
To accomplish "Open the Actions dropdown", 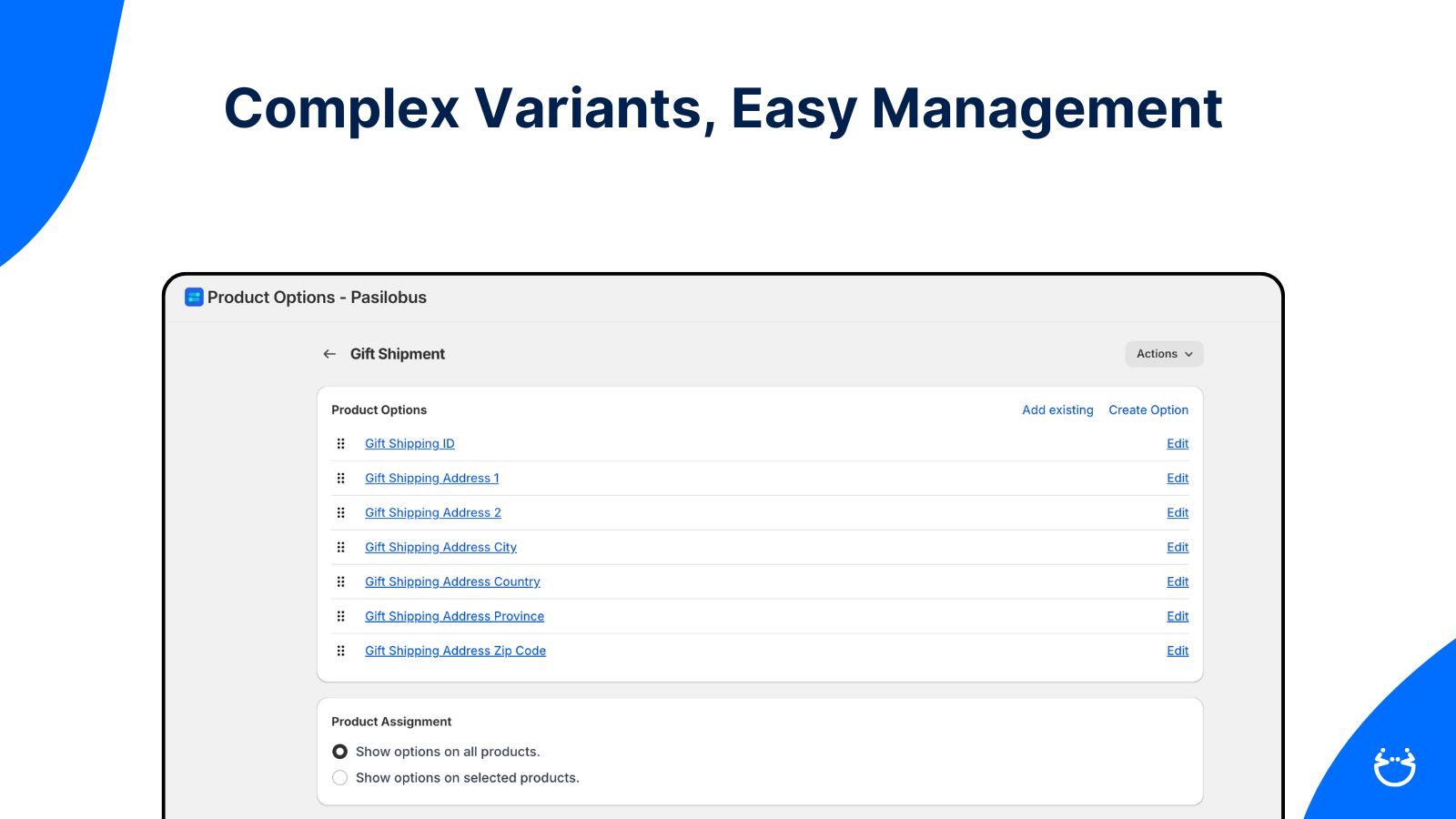I will click(x=1164, y=354).
